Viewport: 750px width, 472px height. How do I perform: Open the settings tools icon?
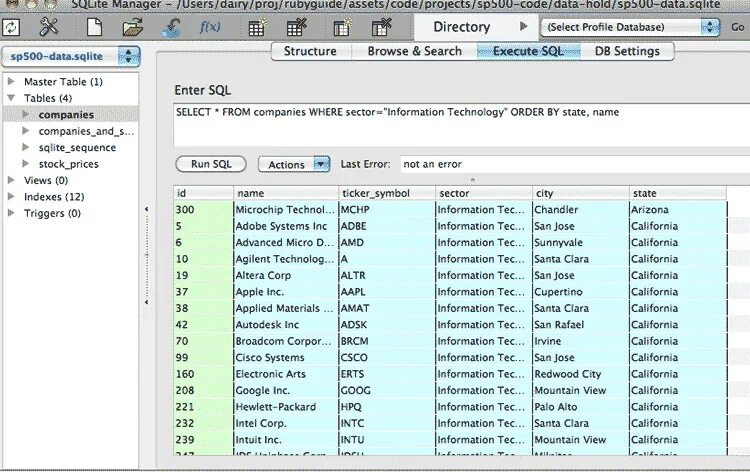pos(49,27)
